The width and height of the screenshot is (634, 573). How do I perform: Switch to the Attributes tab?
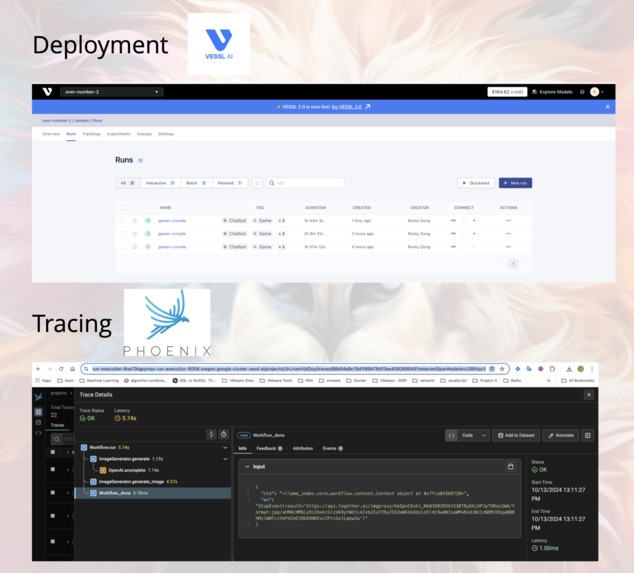(x=303, y=448)
